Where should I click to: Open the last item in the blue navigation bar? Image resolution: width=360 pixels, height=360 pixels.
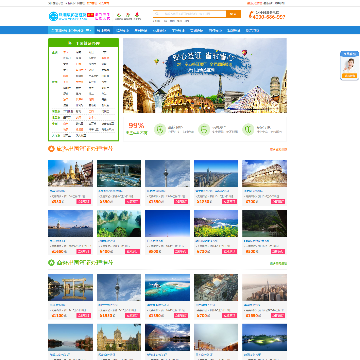click(252, 30)
